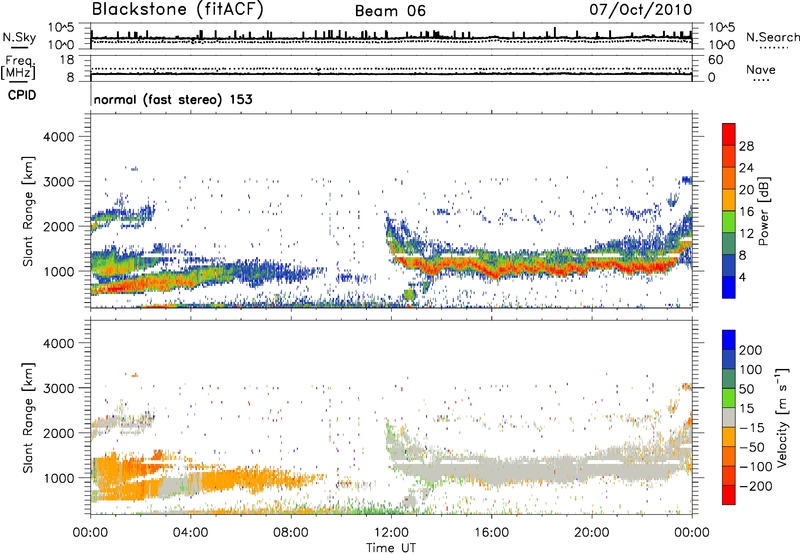Click the "3000" tick of the power panel

click(59, 182)
